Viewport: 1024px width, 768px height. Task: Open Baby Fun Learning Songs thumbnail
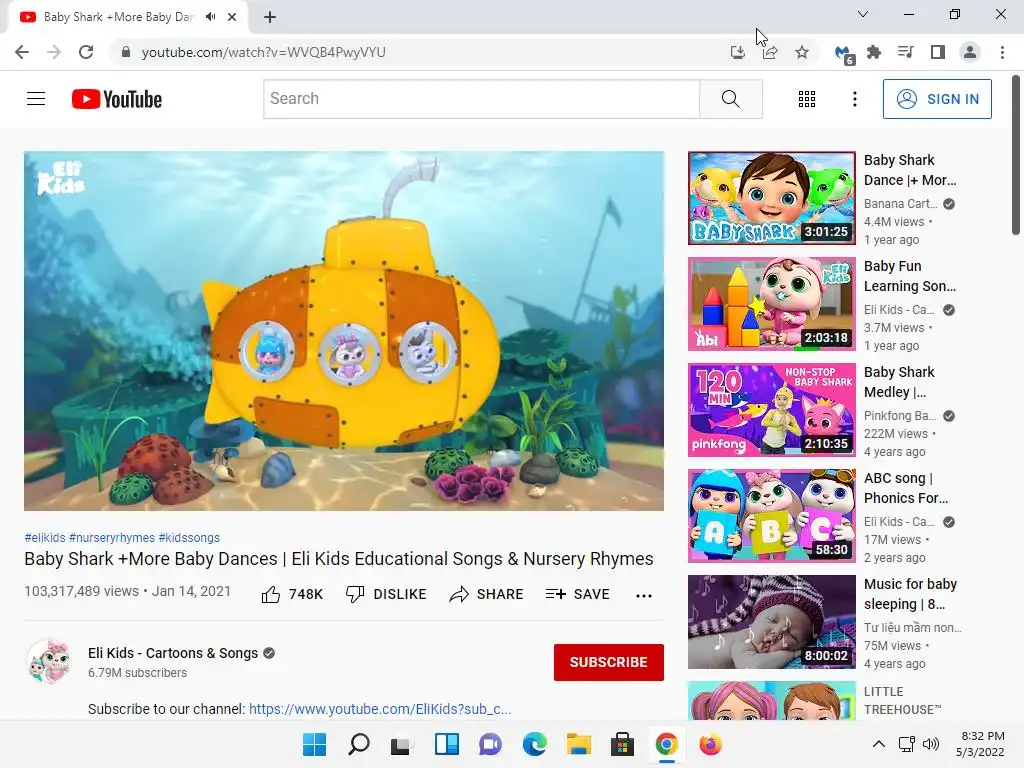tap(772, 304)
